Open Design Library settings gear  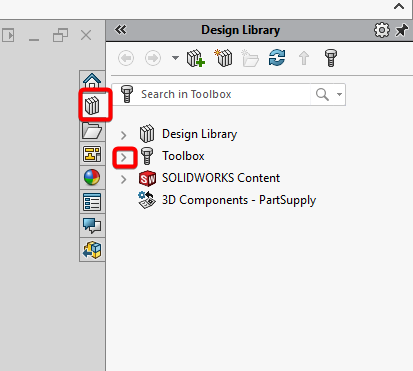(x=382, y=30)
